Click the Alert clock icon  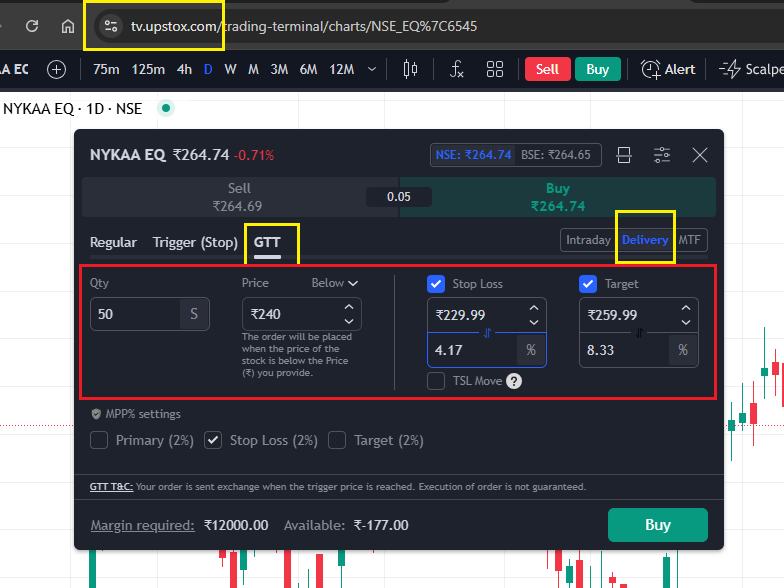[651, 69]
